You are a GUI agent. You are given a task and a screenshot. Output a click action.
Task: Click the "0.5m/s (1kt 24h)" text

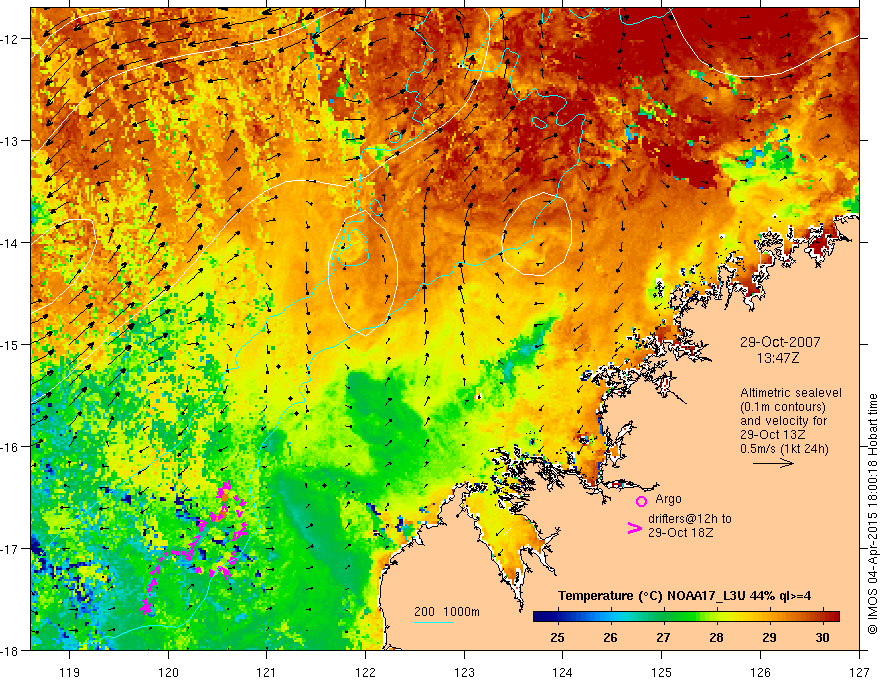click(784, 449)
